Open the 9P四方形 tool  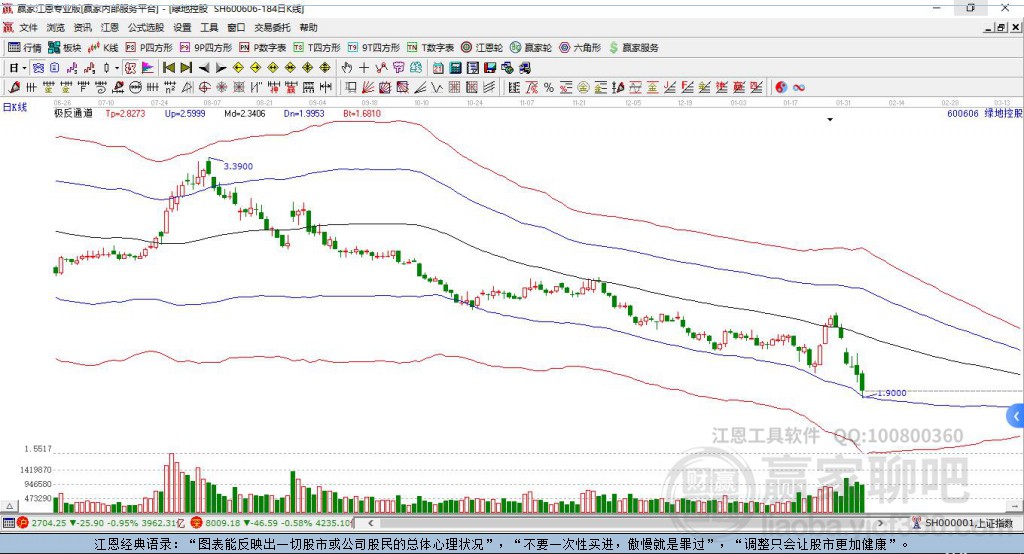pos(205,48)
